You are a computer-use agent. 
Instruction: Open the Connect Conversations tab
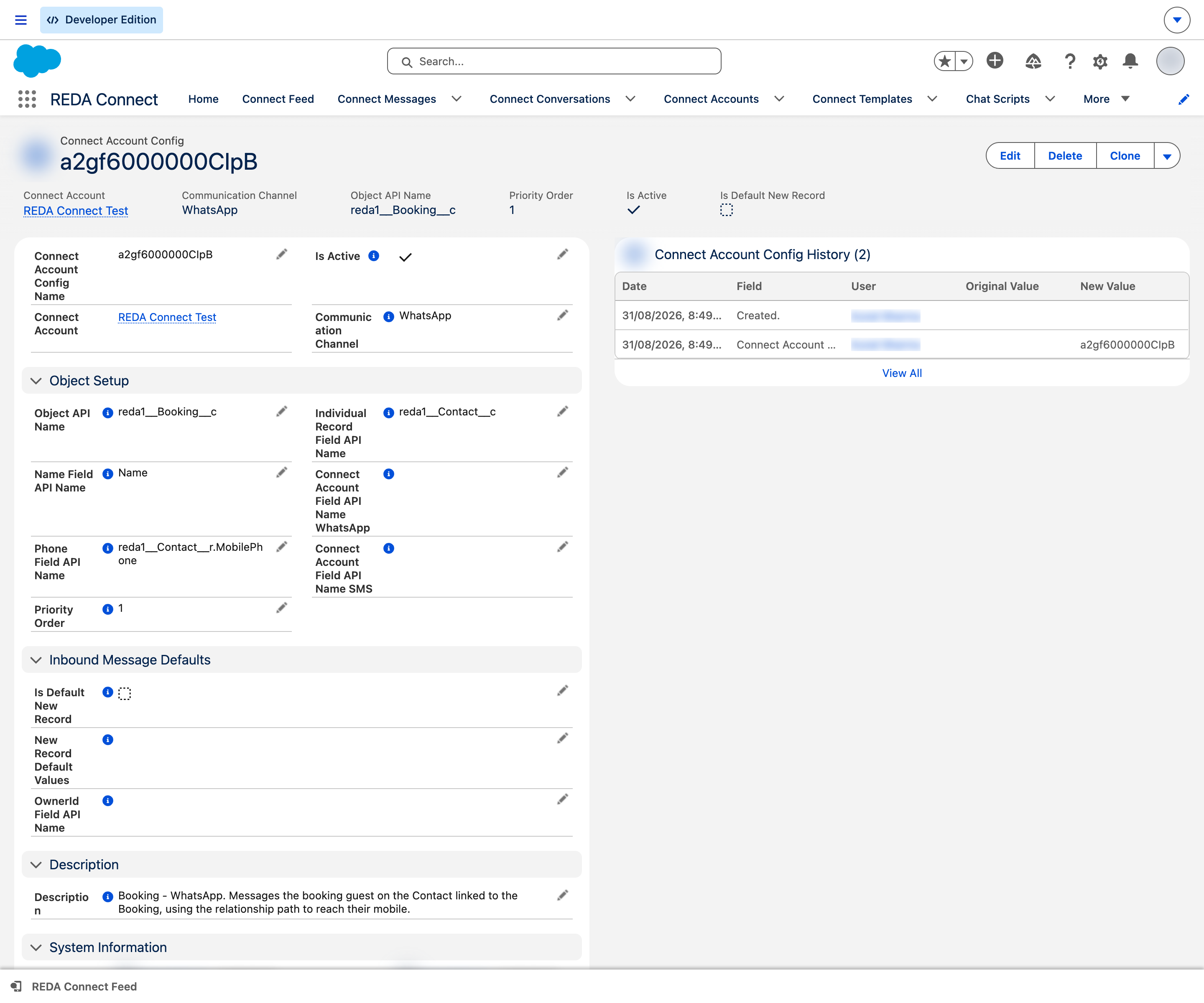click(x=550, y=99)
